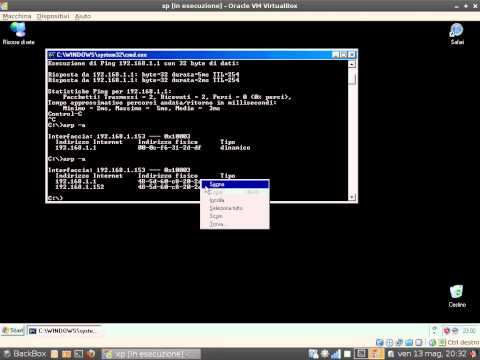
Task: Click the Pacchetti: Trasmessi = 2 line
Action: (x=177, y=97)
